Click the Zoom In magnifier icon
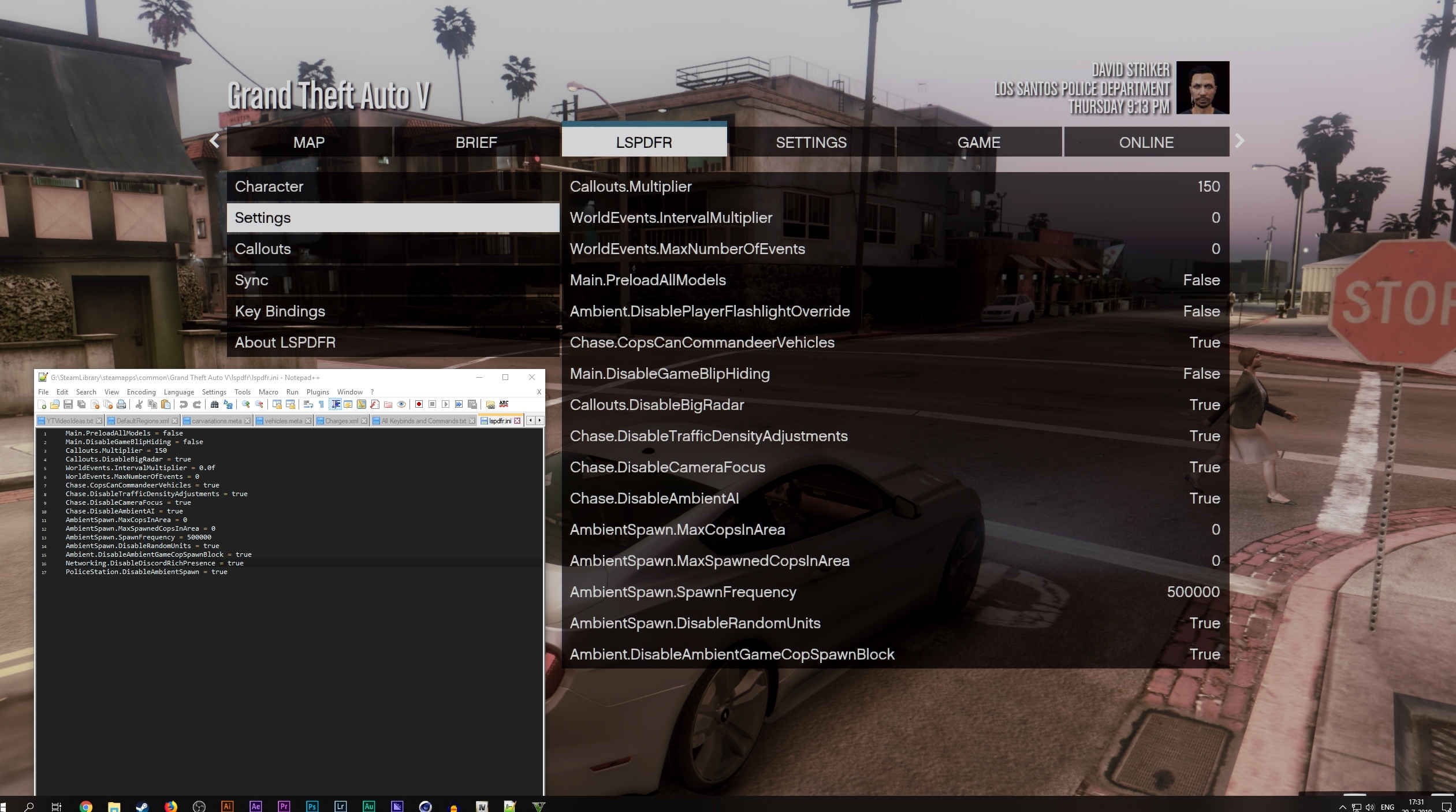1456x812 pixels. (245, 404)
